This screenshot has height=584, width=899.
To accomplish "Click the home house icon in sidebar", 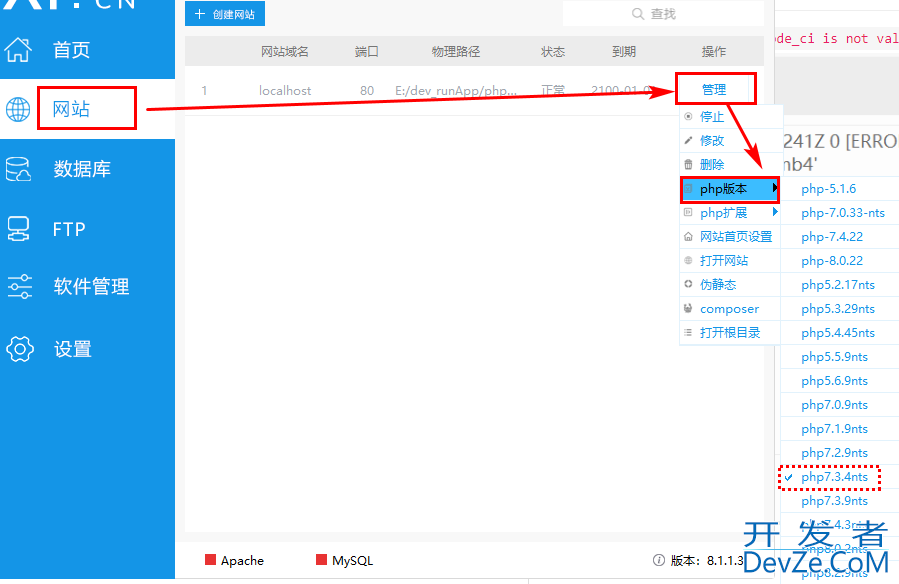I will (x=18, y=49).
